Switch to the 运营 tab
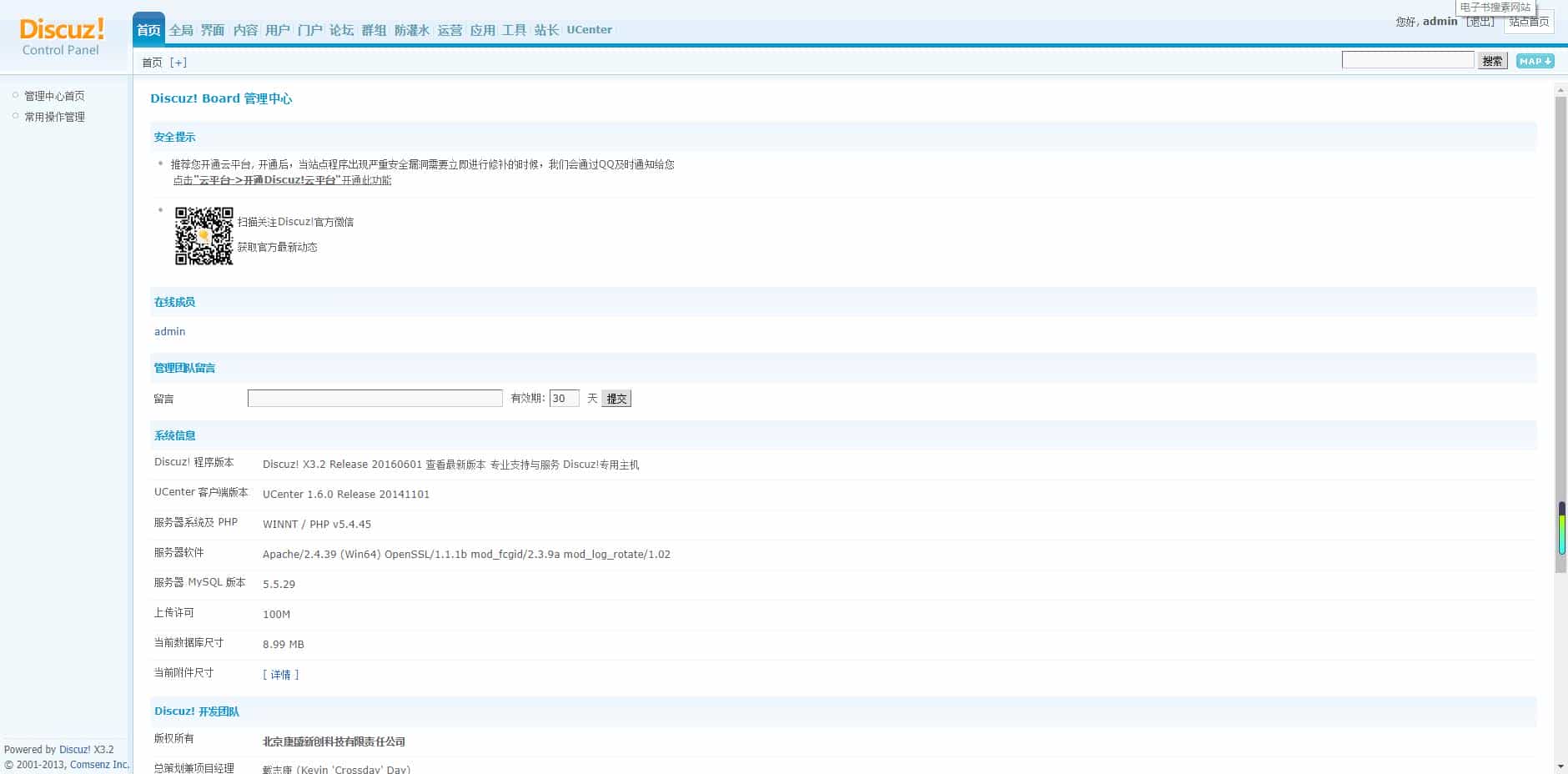Screen dimensions: 1568x774 450,30
